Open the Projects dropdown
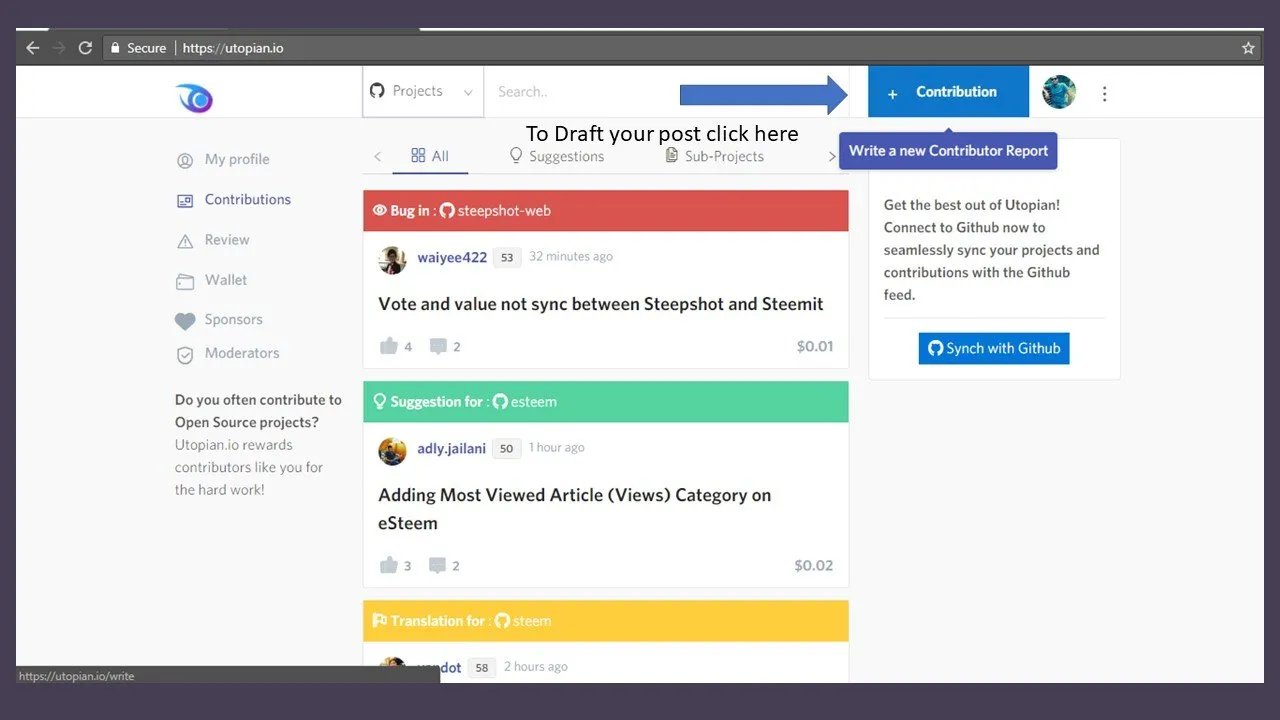This screenshot has height=720, width=1280. tap(423, 92)
